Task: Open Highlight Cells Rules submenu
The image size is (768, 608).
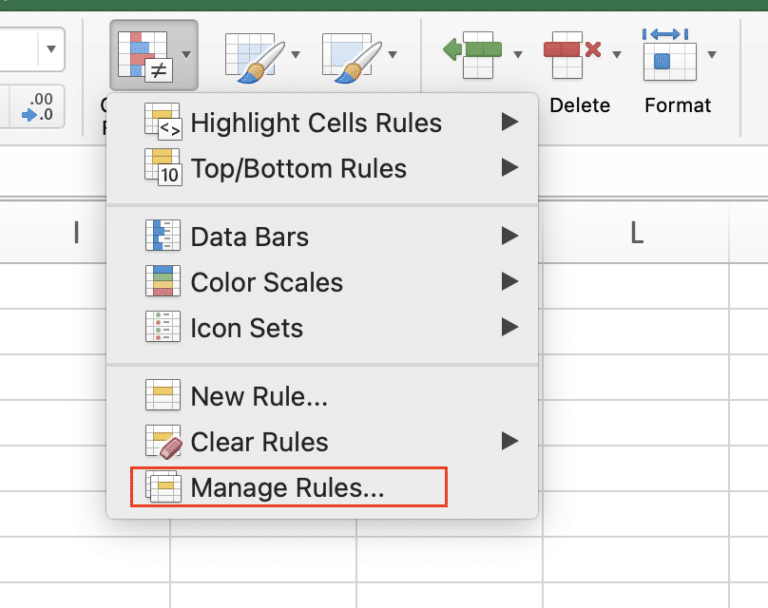Action: pyautogui.click(x=316, y=123)
